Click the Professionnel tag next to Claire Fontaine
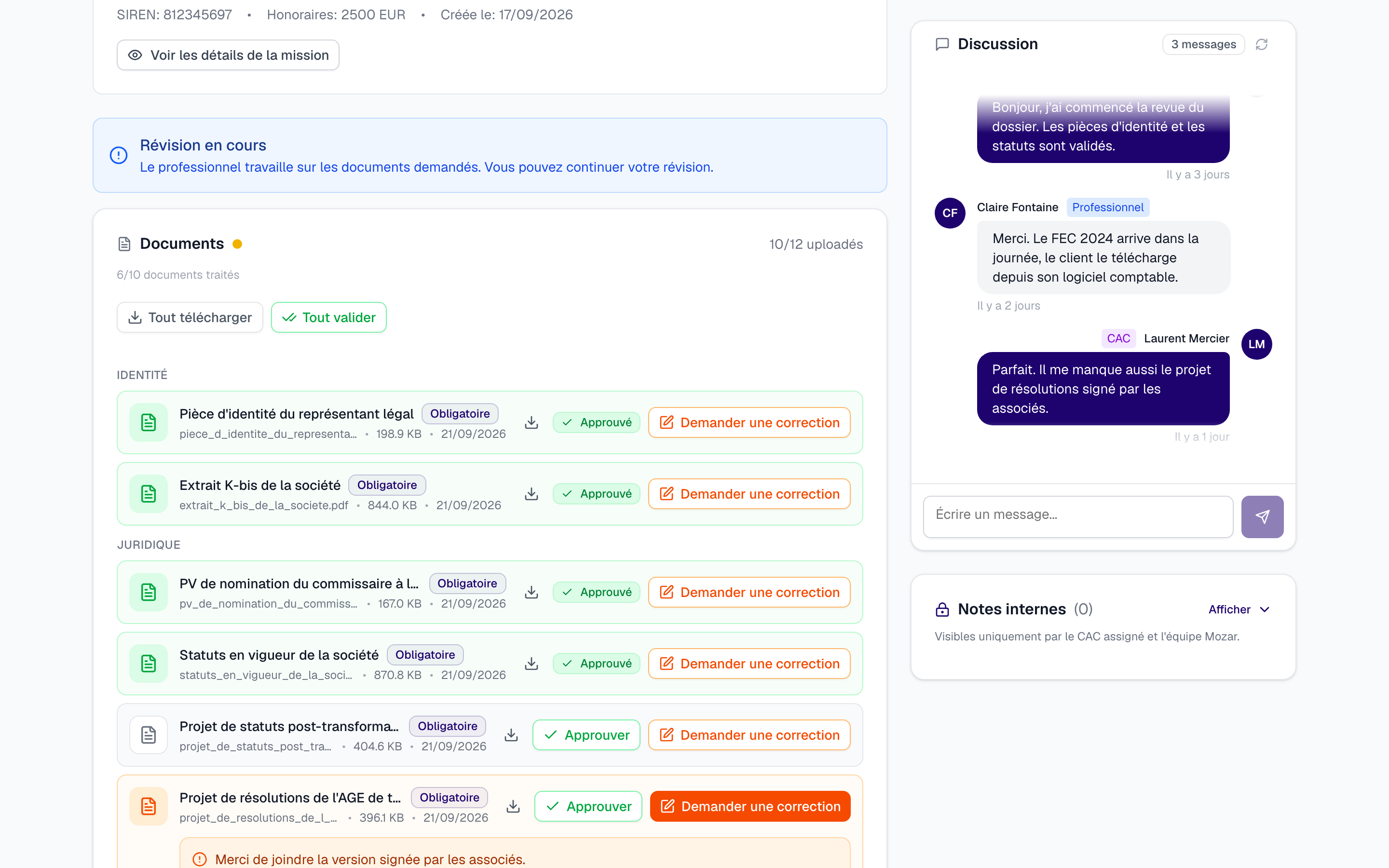Screen dimensions: 1389x868 (x=1108, y=207)
